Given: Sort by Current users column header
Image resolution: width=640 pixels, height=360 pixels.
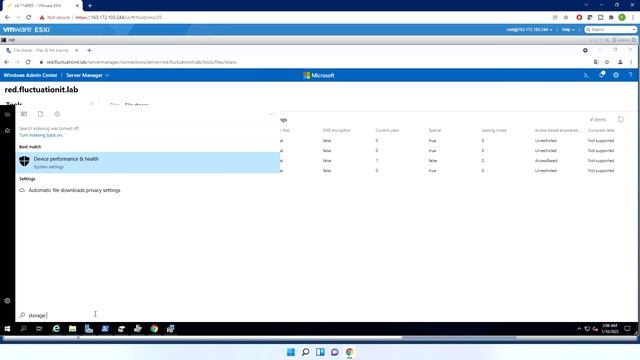Looking at the screenshot, I should pos(387,130).
